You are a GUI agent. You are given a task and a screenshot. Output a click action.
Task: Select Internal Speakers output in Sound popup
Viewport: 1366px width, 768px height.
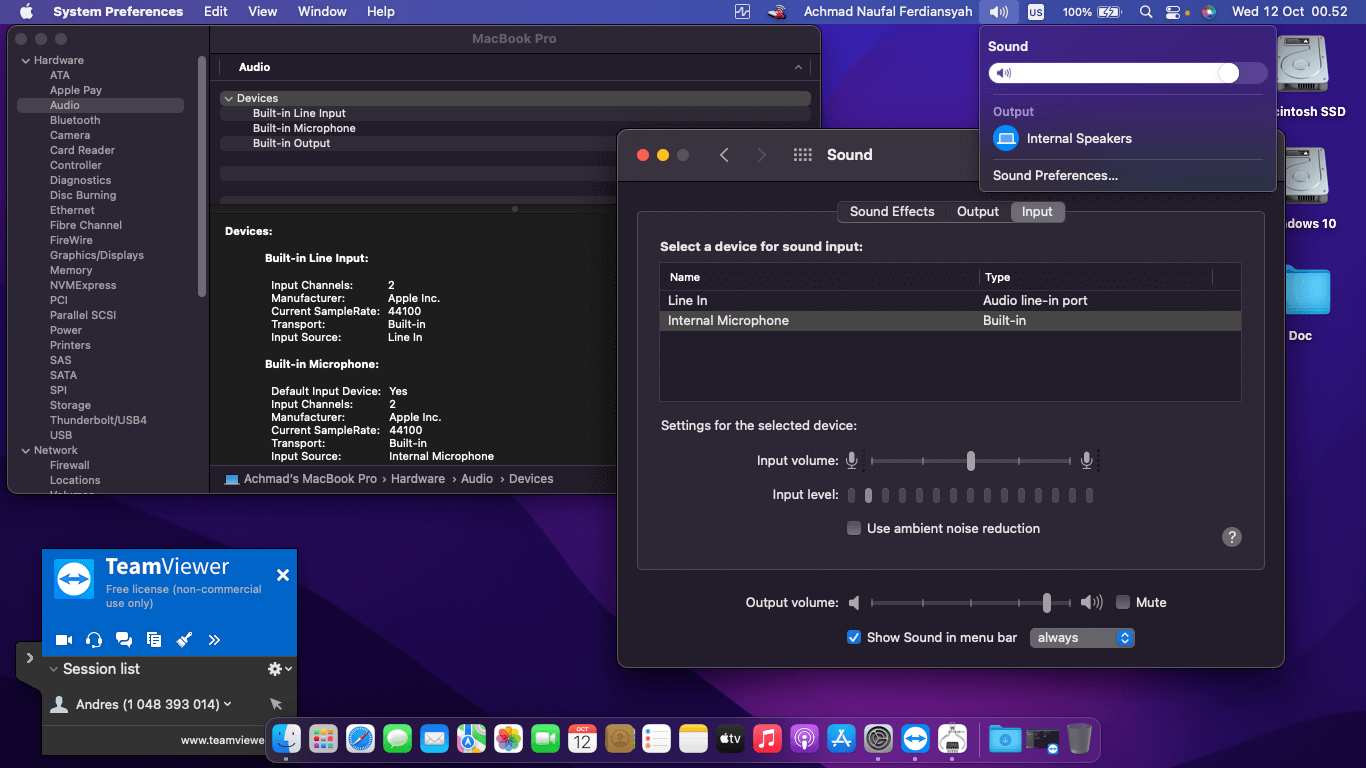tap(1128, 139)
